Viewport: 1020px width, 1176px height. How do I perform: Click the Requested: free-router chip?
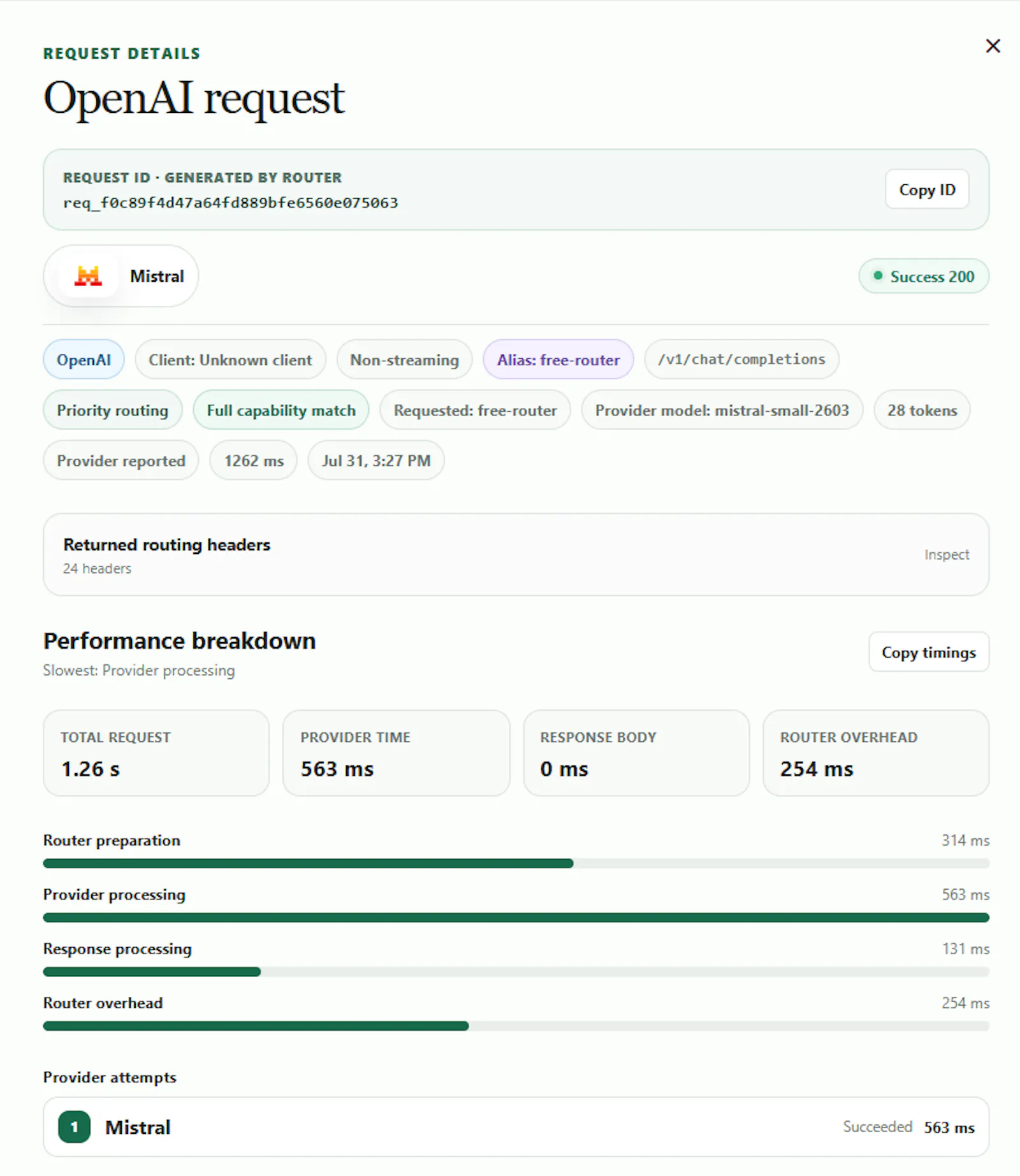pyautogui.click(x=475, y=410)
